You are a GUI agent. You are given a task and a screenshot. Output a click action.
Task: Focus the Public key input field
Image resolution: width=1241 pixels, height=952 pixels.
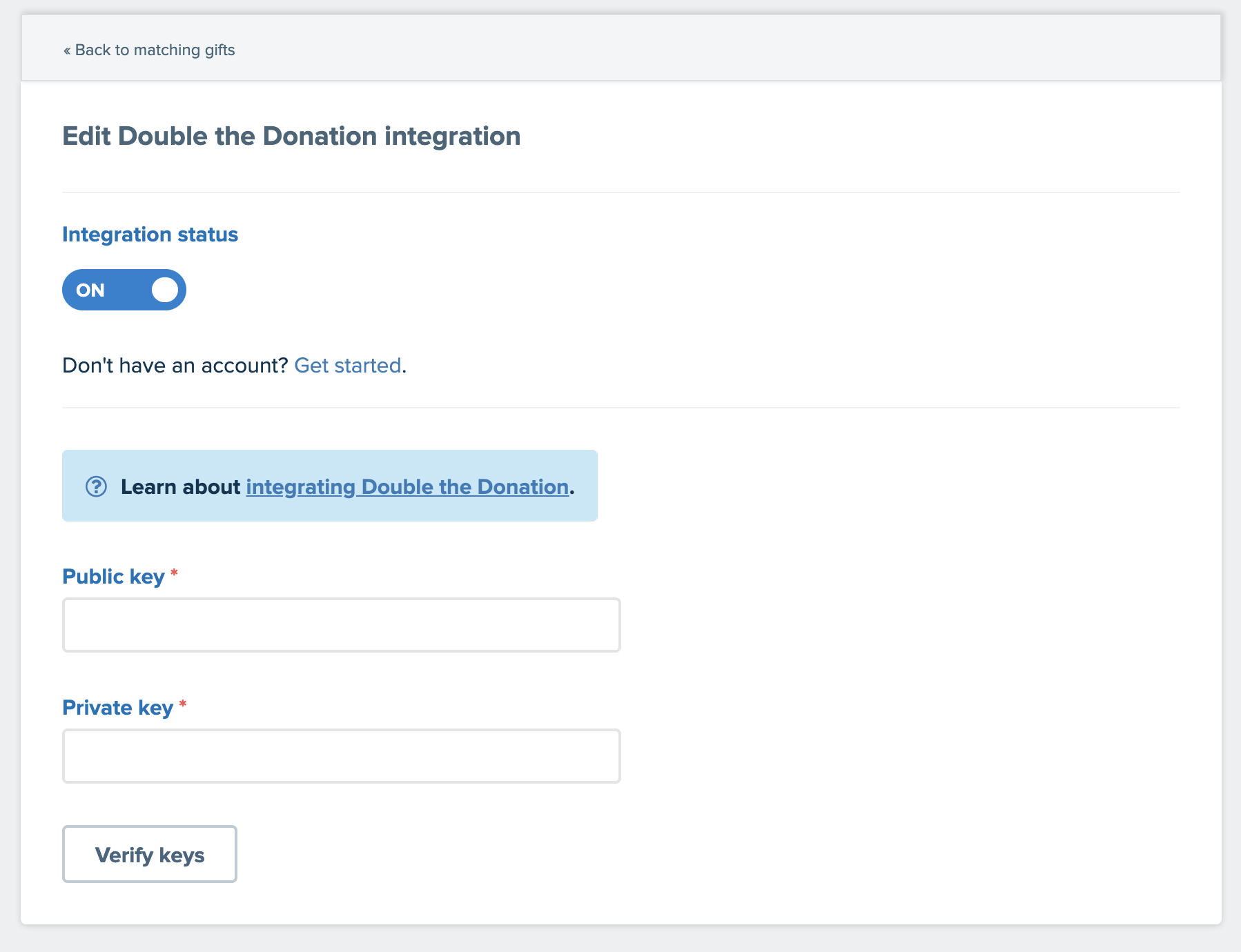[x=342, y=625]
